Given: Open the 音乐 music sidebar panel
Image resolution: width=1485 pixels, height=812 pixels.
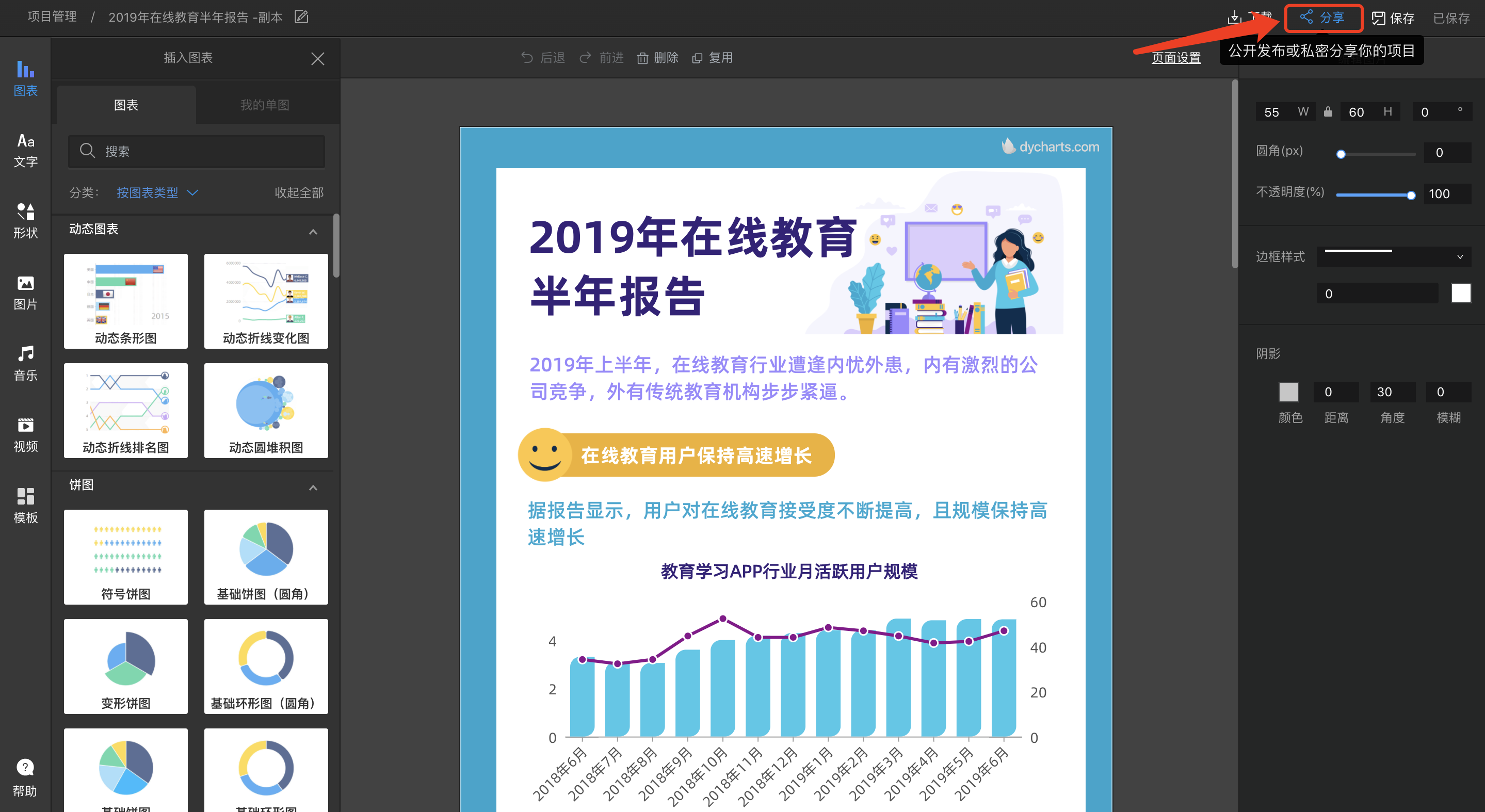Looking at the screenshot, I should (25, 363).
